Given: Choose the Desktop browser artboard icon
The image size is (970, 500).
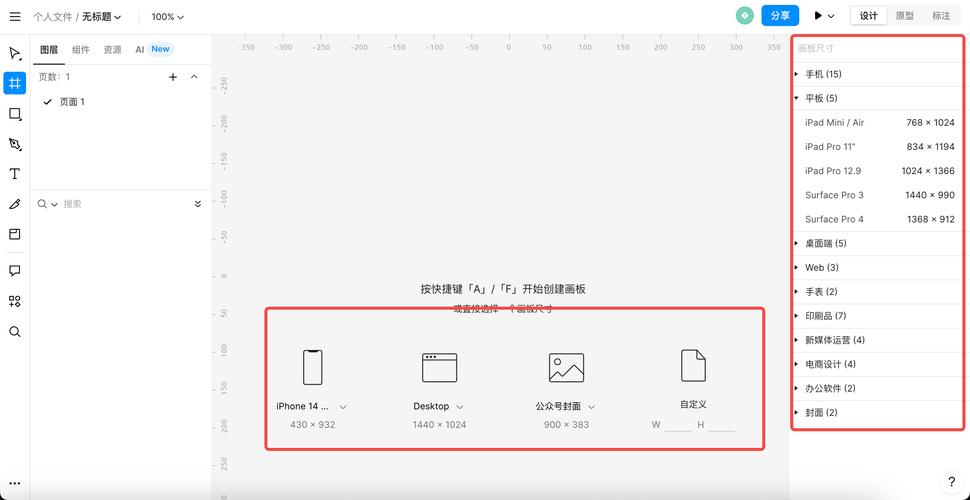Looking at the screenshot, I should pos(439,368).
